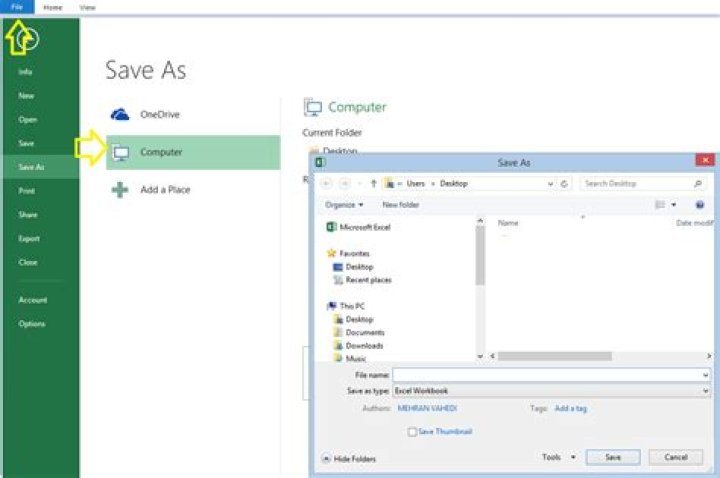Toggle the Save Thumbnail checkbox
This screenshot has width=720, height=478.
pos(412,432)
